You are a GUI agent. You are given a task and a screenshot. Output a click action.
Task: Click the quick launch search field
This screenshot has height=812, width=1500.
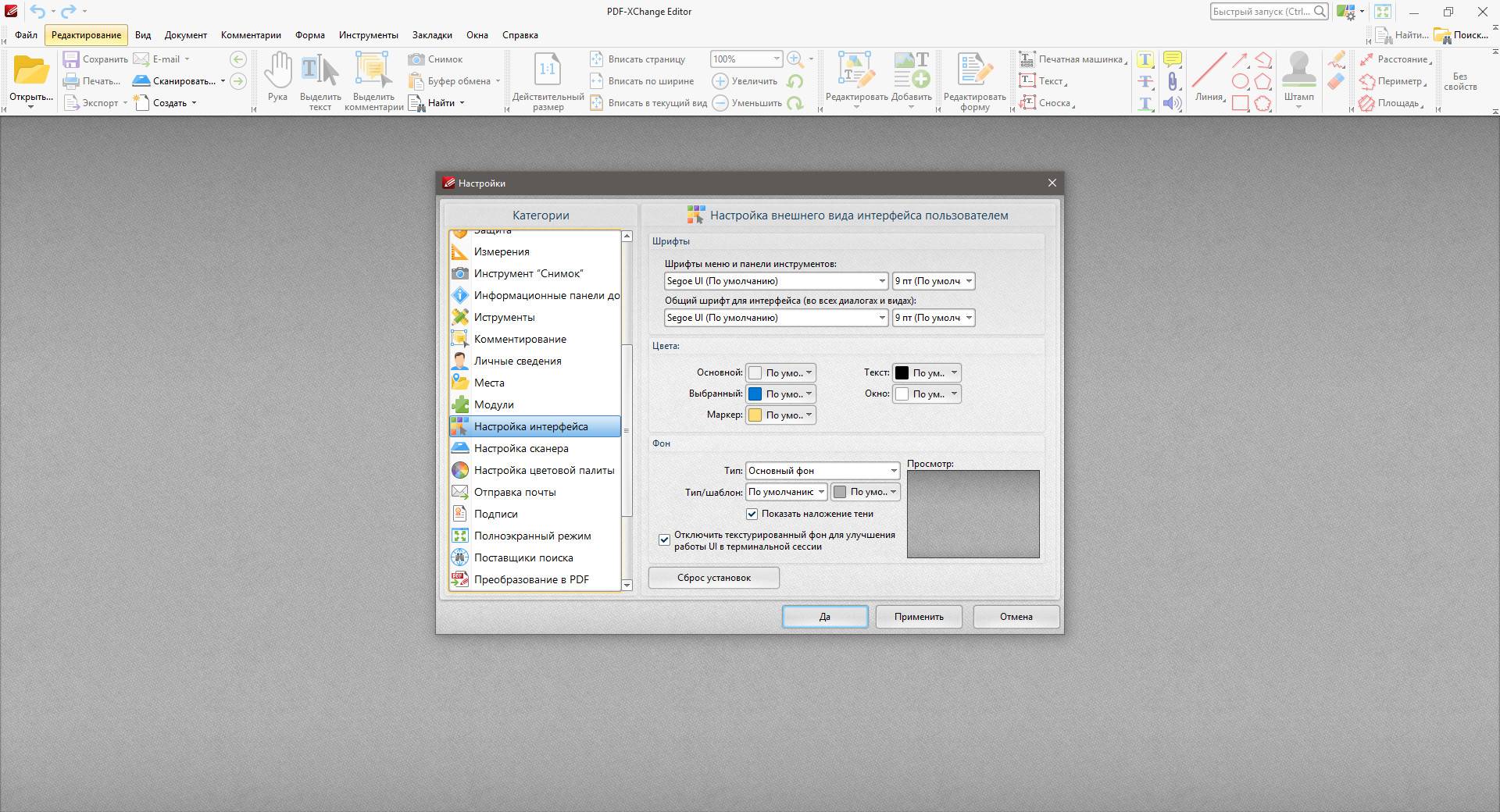click(x=1261, y=12)
